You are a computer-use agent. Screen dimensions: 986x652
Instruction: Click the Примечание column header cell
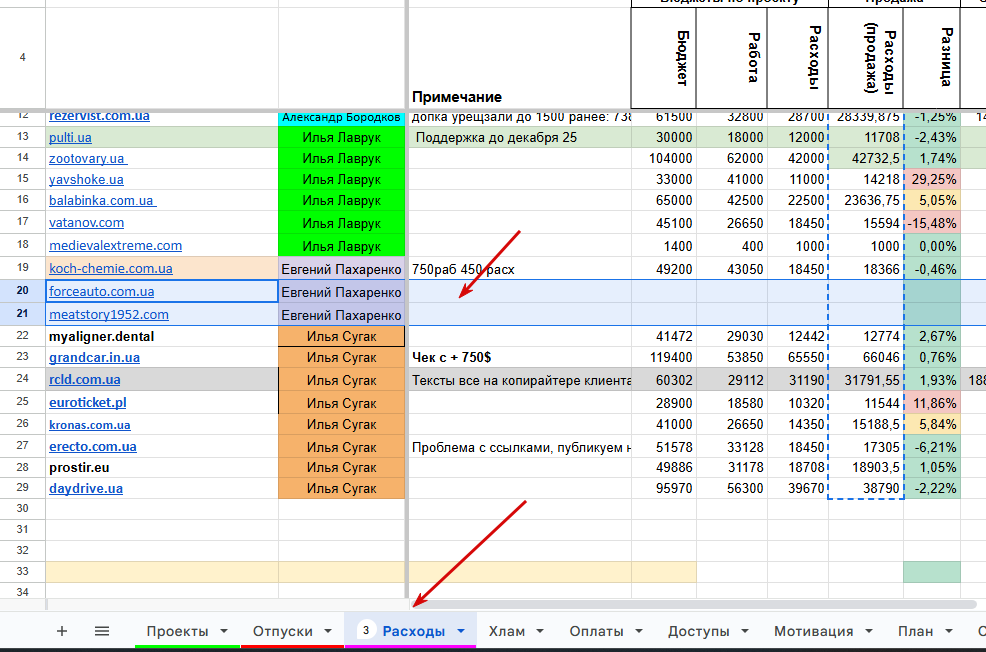520,57
